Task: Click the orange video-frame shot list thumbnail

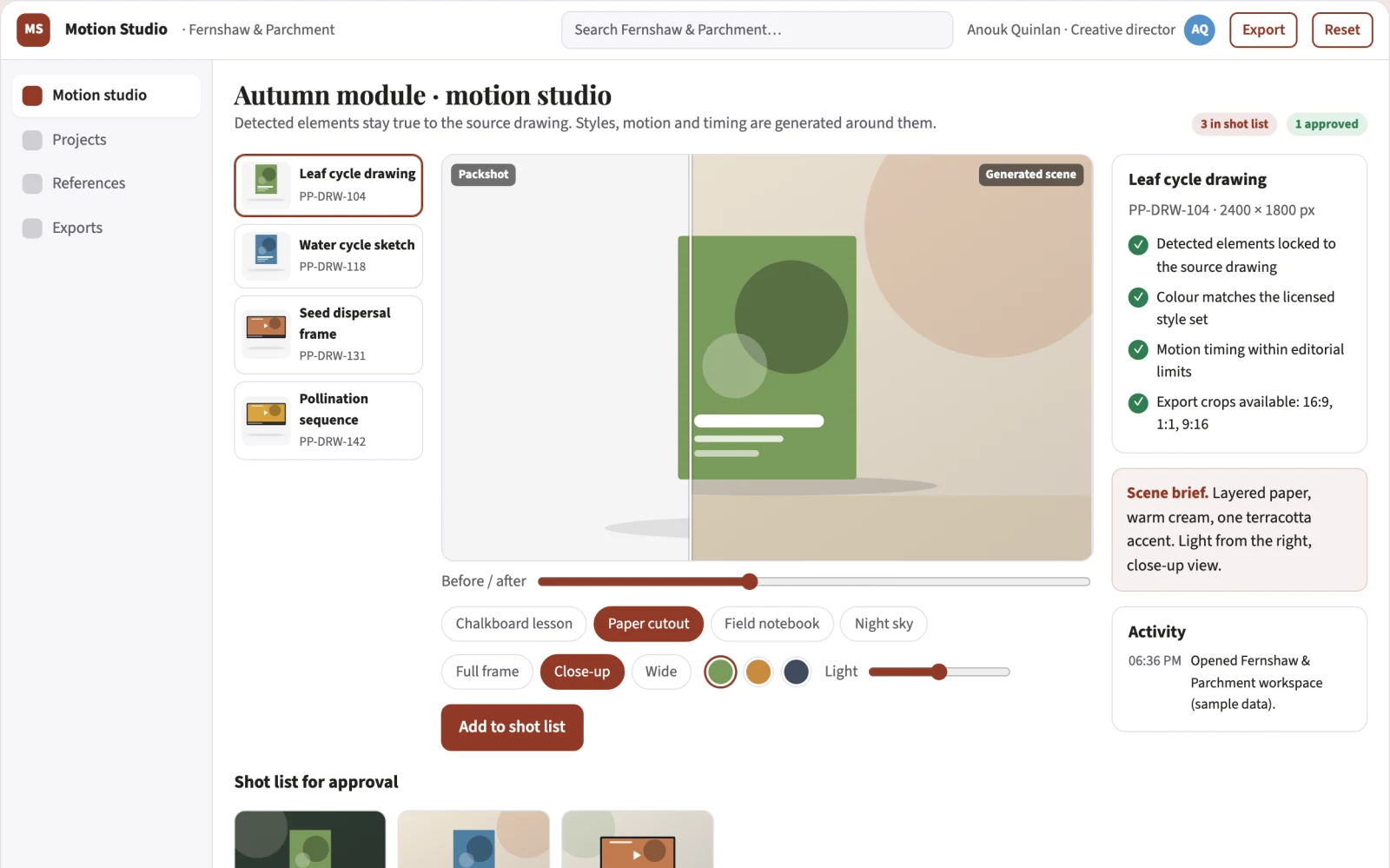Action: click(x=638, y=839)
